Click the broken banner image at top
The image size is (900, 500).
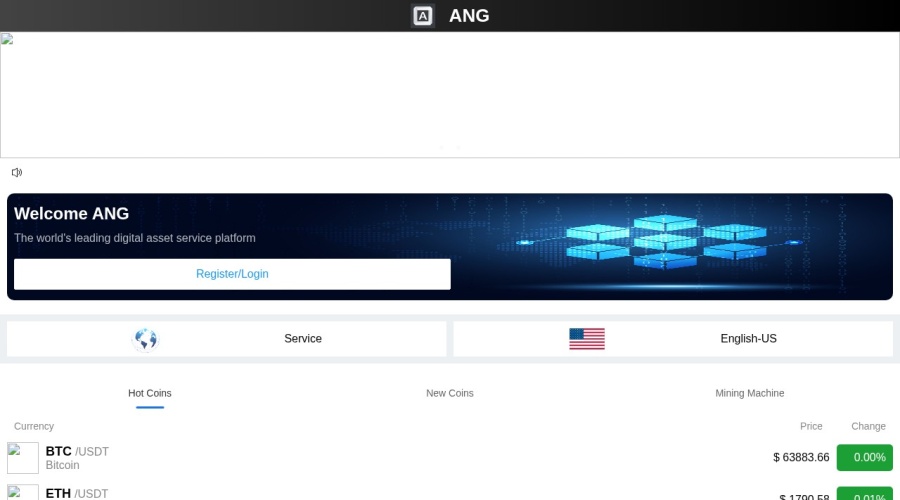pos(450,95)
